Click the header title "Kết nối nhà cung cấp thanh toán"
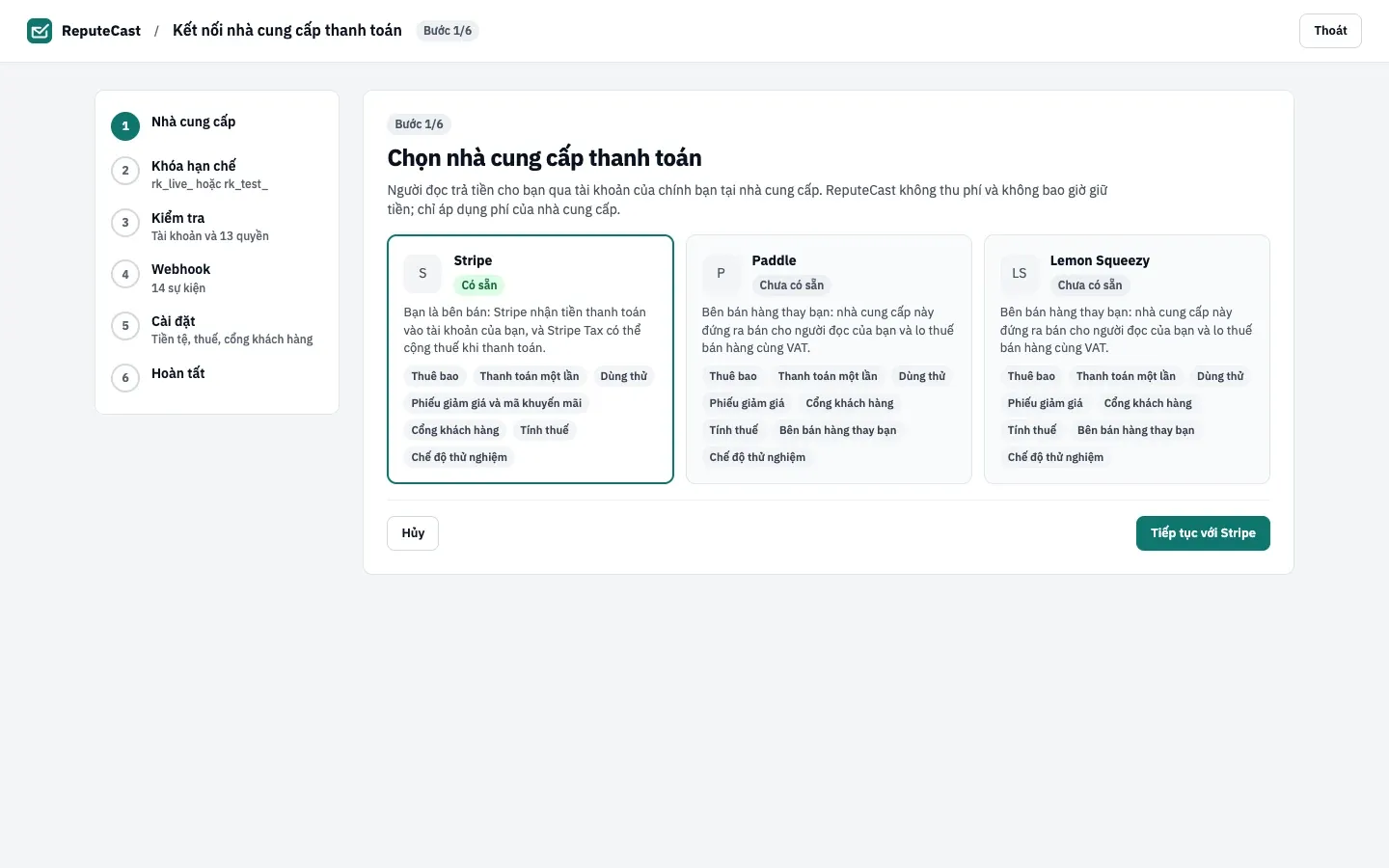 point(287,31)
